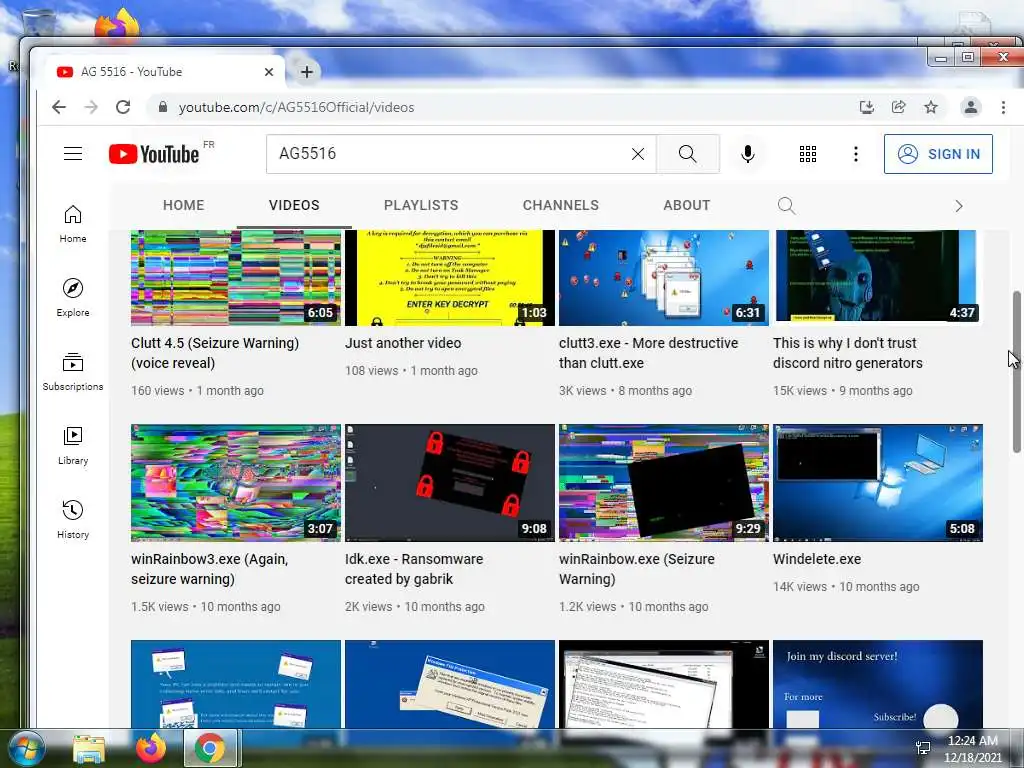1024x768 pixels.
Task: Open Library in sidebar
Action: point(73,445)
